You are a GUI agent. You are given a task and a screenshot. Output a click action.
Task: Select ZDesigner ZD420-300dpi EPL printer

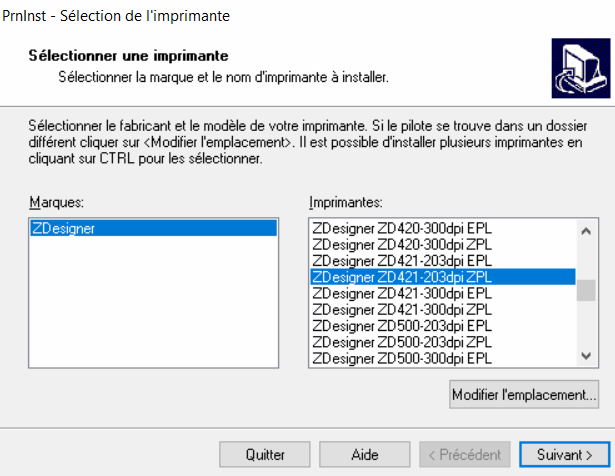(x=402, y=229)
